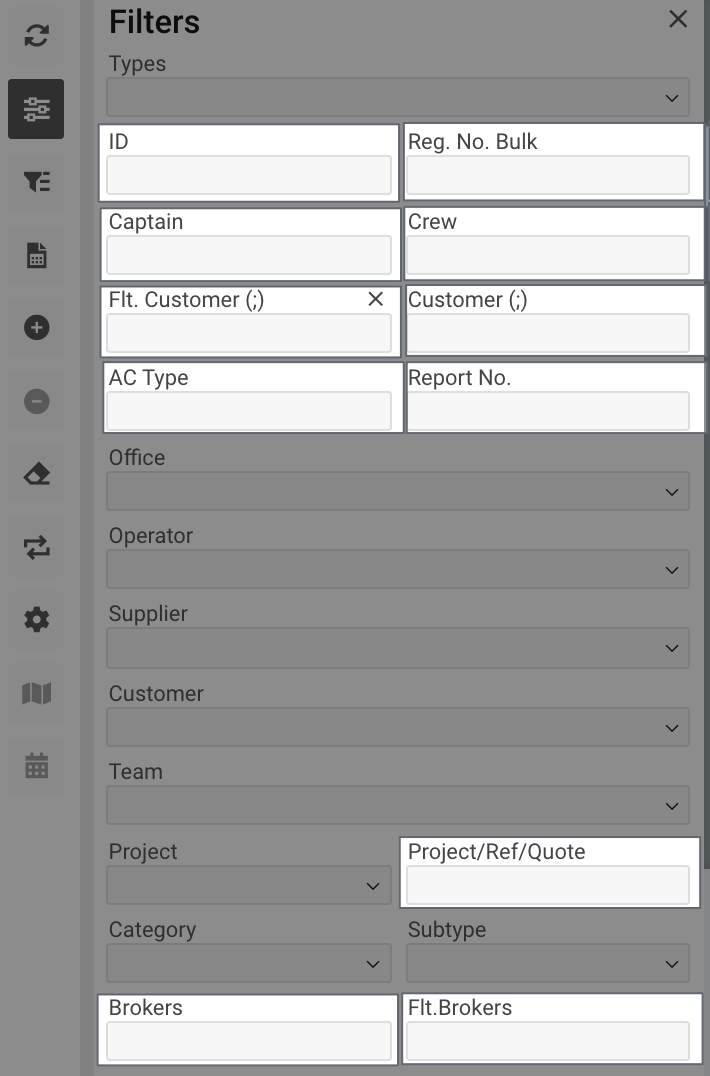Image resolution: width=710 pixels, height=1076 pixels.
Task: Open the Customer dropdown
Action: pyautogui.click(x=397, y=726)
